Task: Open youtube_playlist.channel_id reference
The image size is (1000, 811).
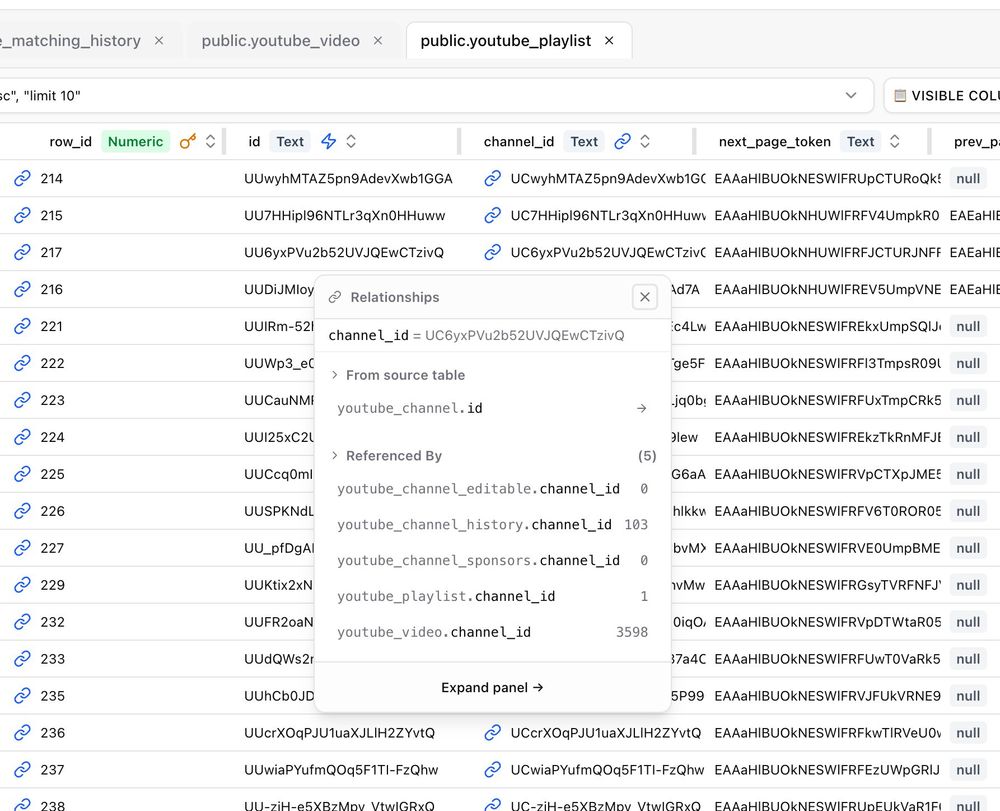Action: [x=492, y=596]
